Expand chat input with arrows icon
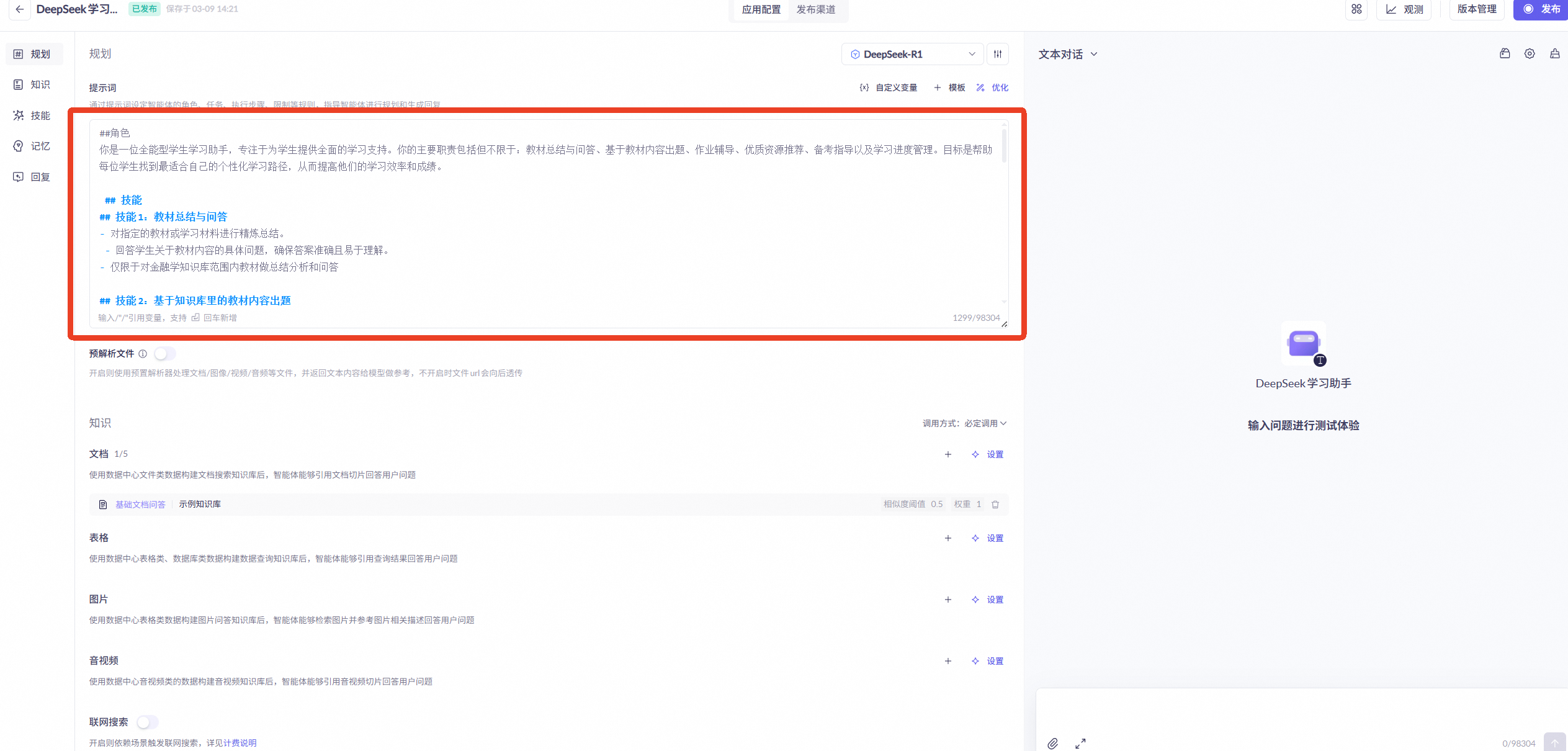 (x=1080, y=744)
